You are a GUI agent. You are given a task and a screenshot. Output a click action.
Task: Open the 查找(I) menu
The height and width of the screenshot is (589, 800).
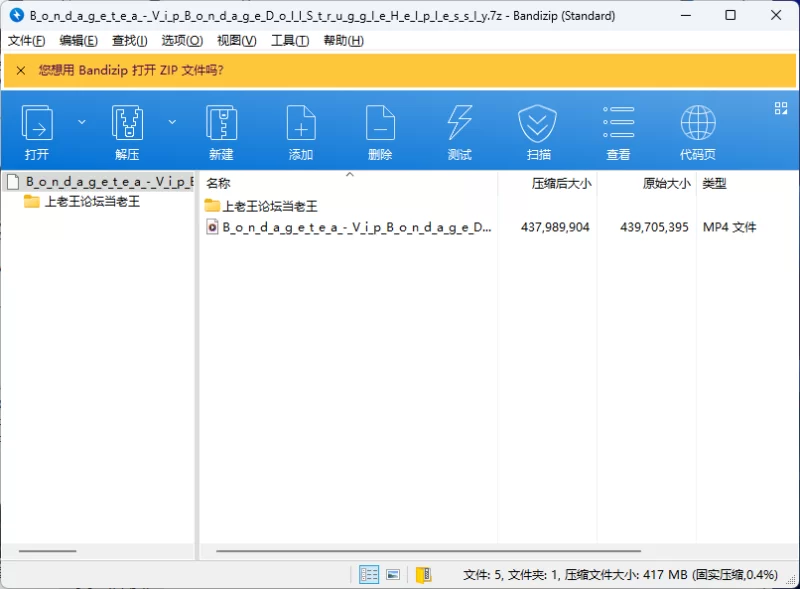click(130, 41)
